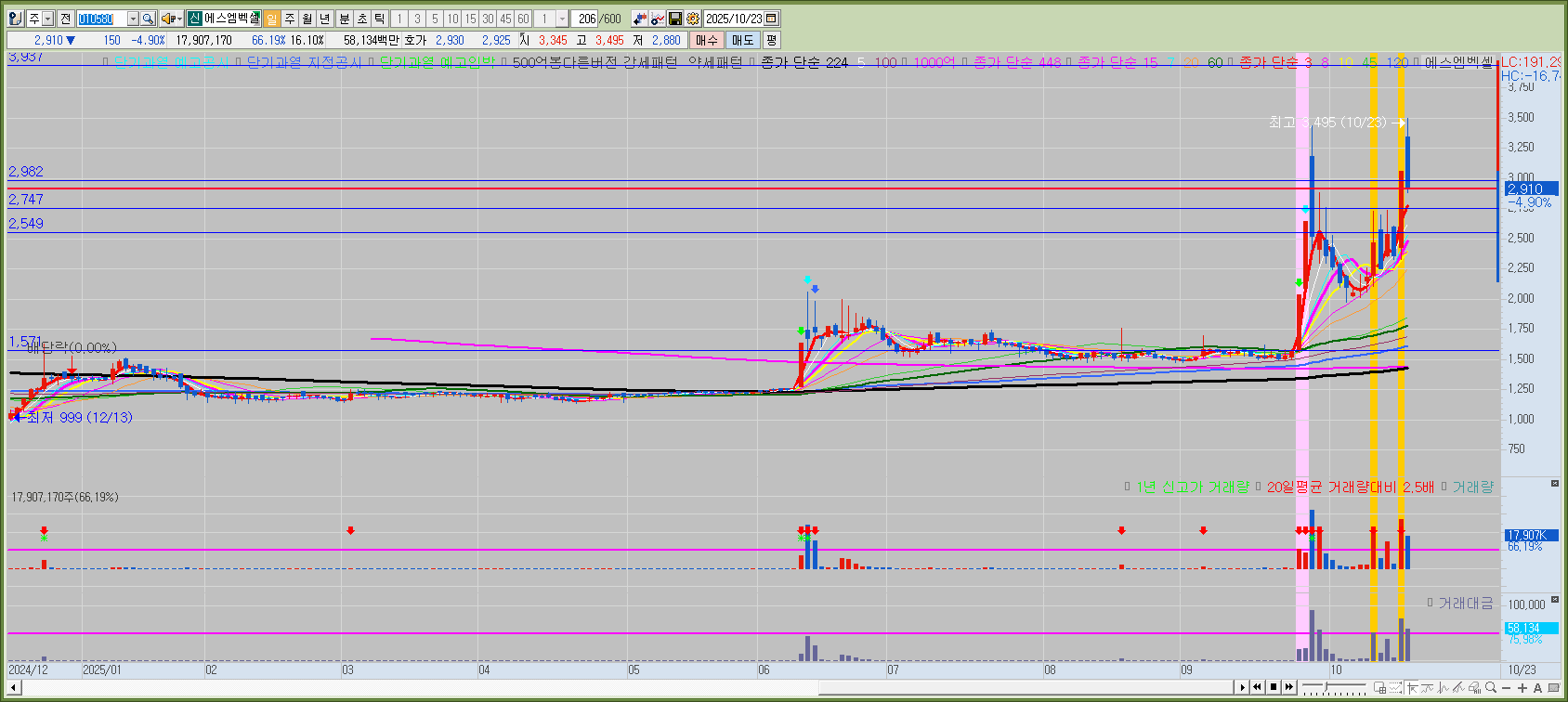
Task: Click the dotted chart region icon
Action: pyautogui.click(x=1395, y=687)
